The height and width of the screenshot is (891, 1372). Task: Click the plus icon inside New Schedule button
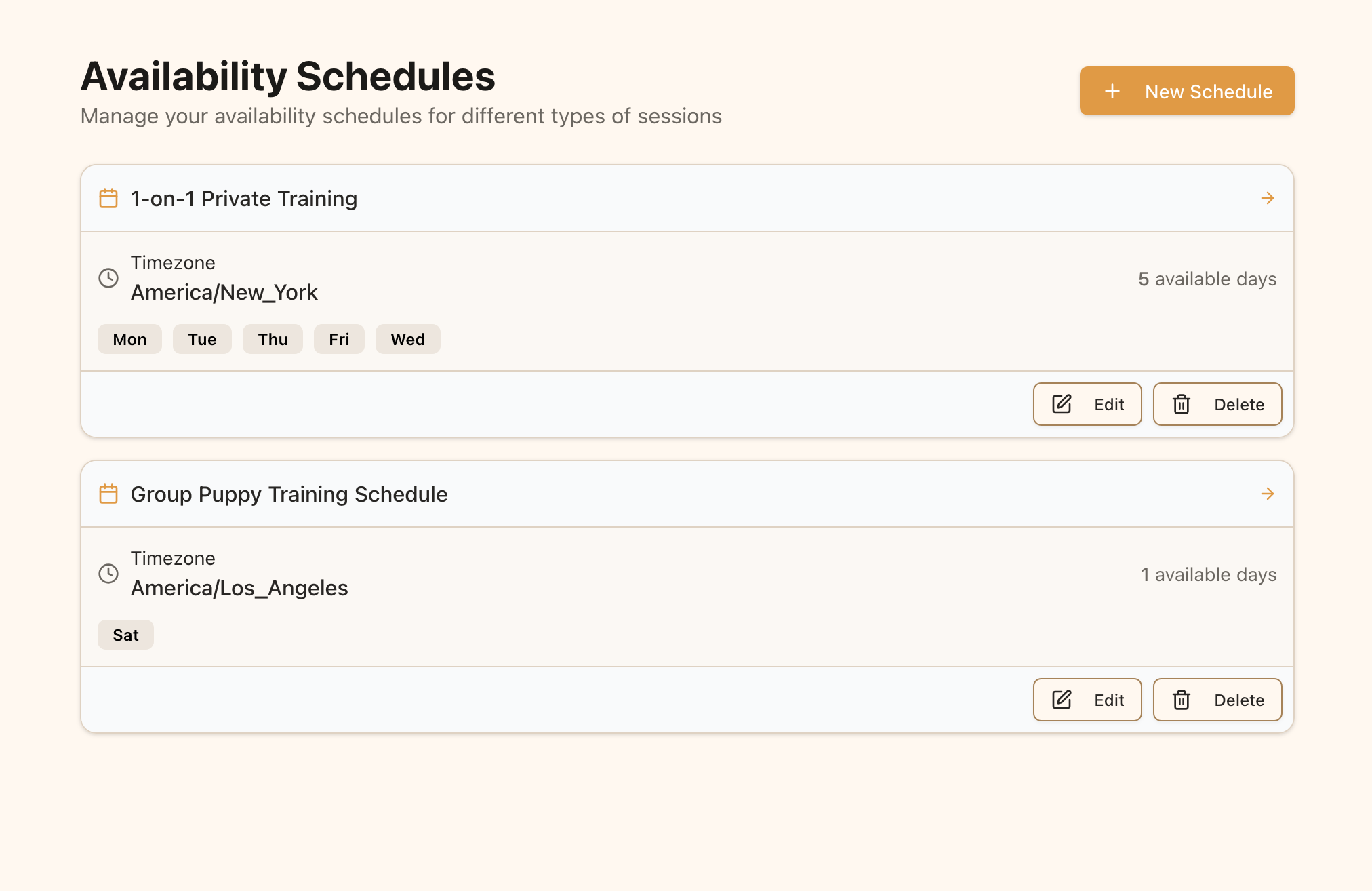tap(1112, 91)
